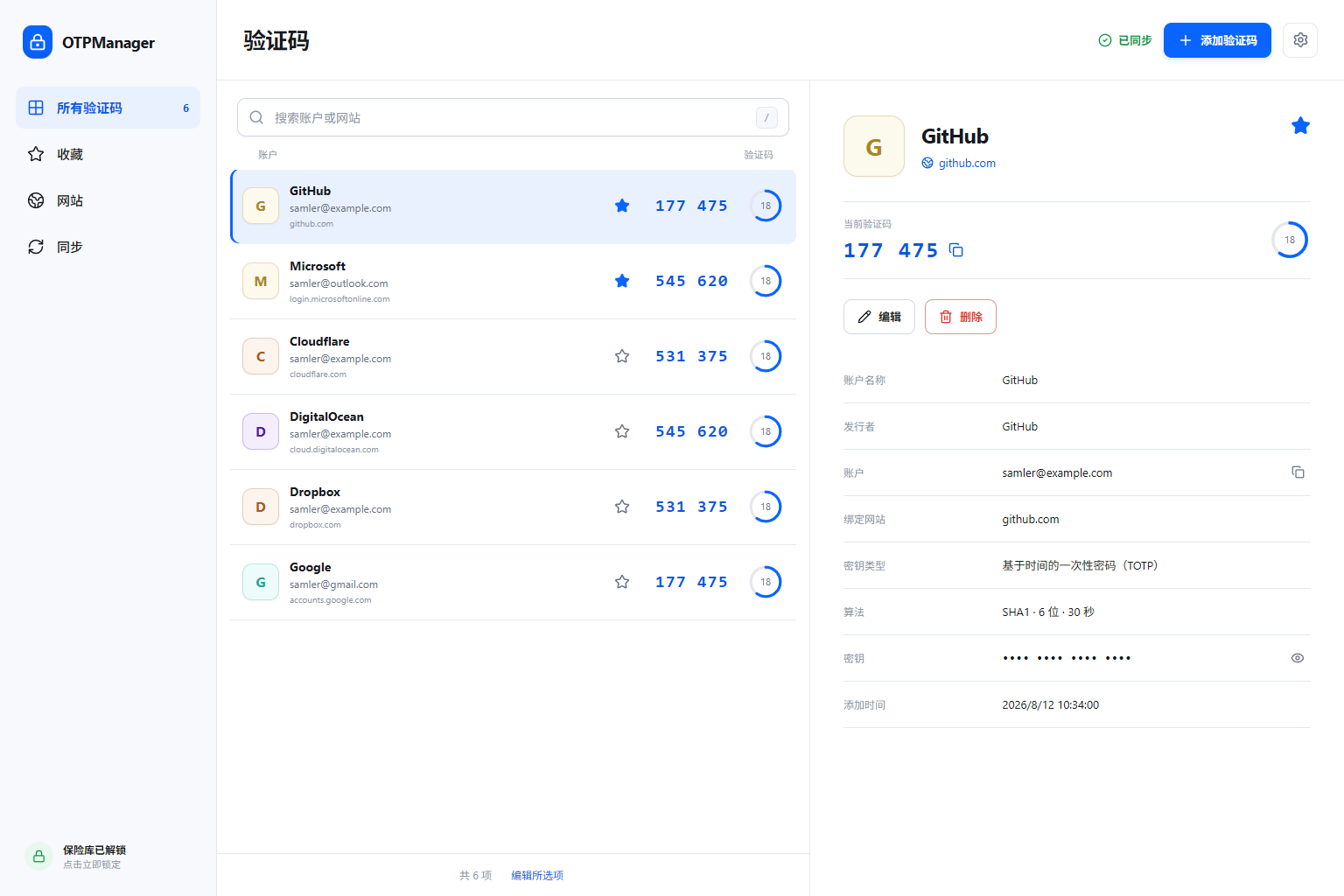Viewport: 1344px width, 896px height.
Task: Click the slash shortcut hint in search
Action: (766, 117)
